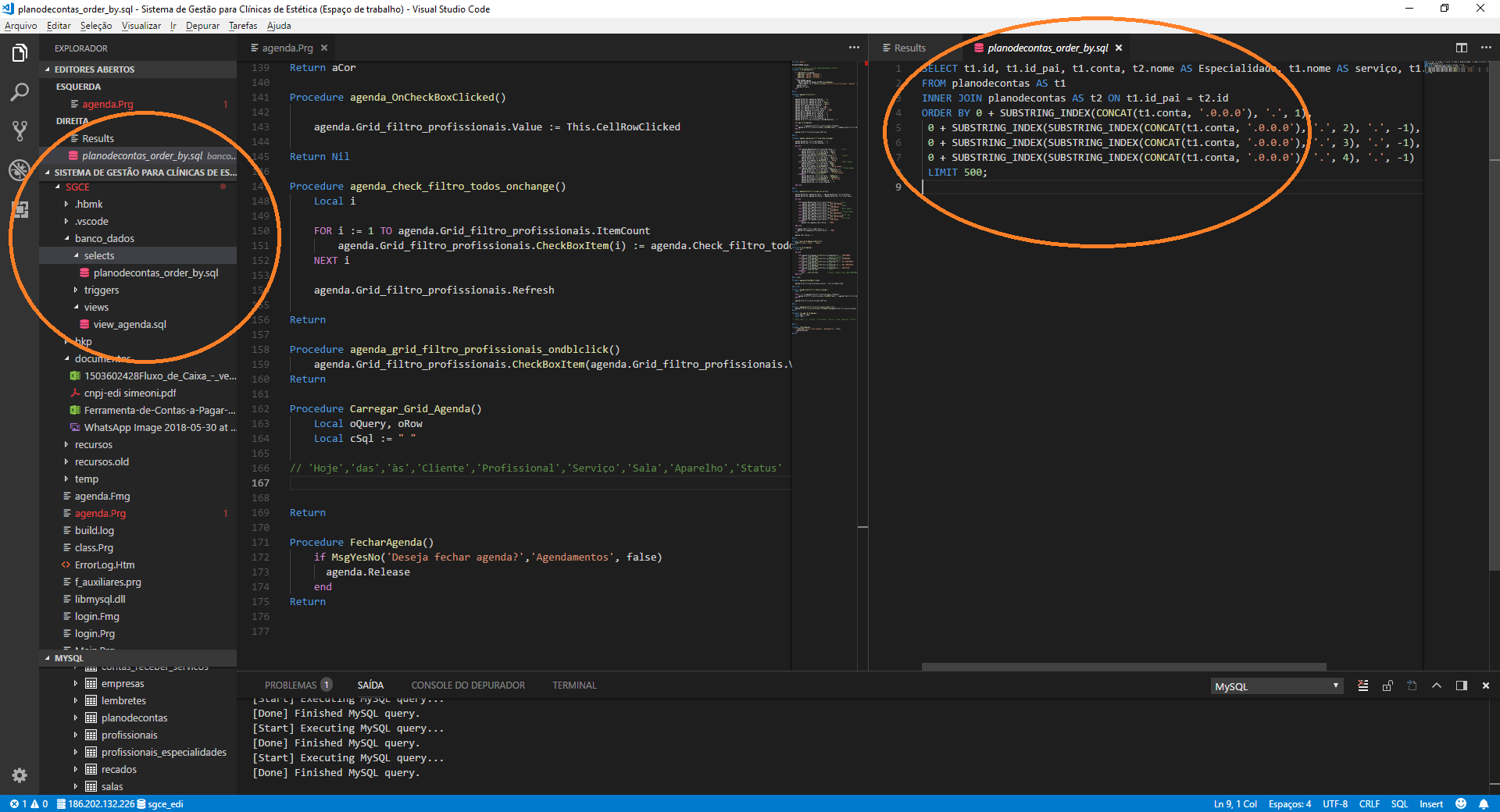Split the right editor group
This screenshot has width=1500, height=812.
[1461, 48]
